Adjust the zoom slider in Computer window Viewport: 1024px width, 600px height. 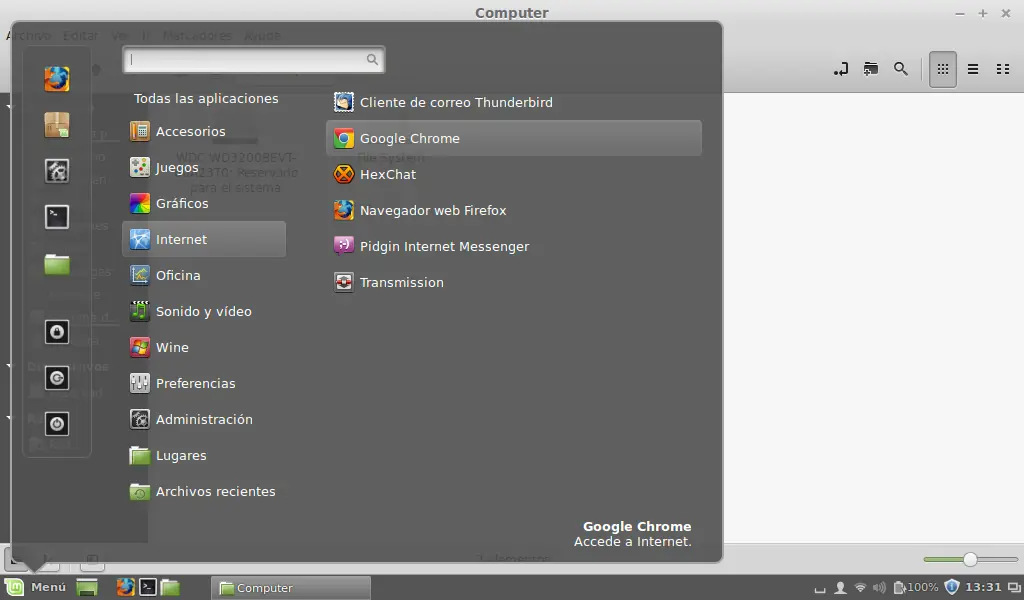[970, 559]
